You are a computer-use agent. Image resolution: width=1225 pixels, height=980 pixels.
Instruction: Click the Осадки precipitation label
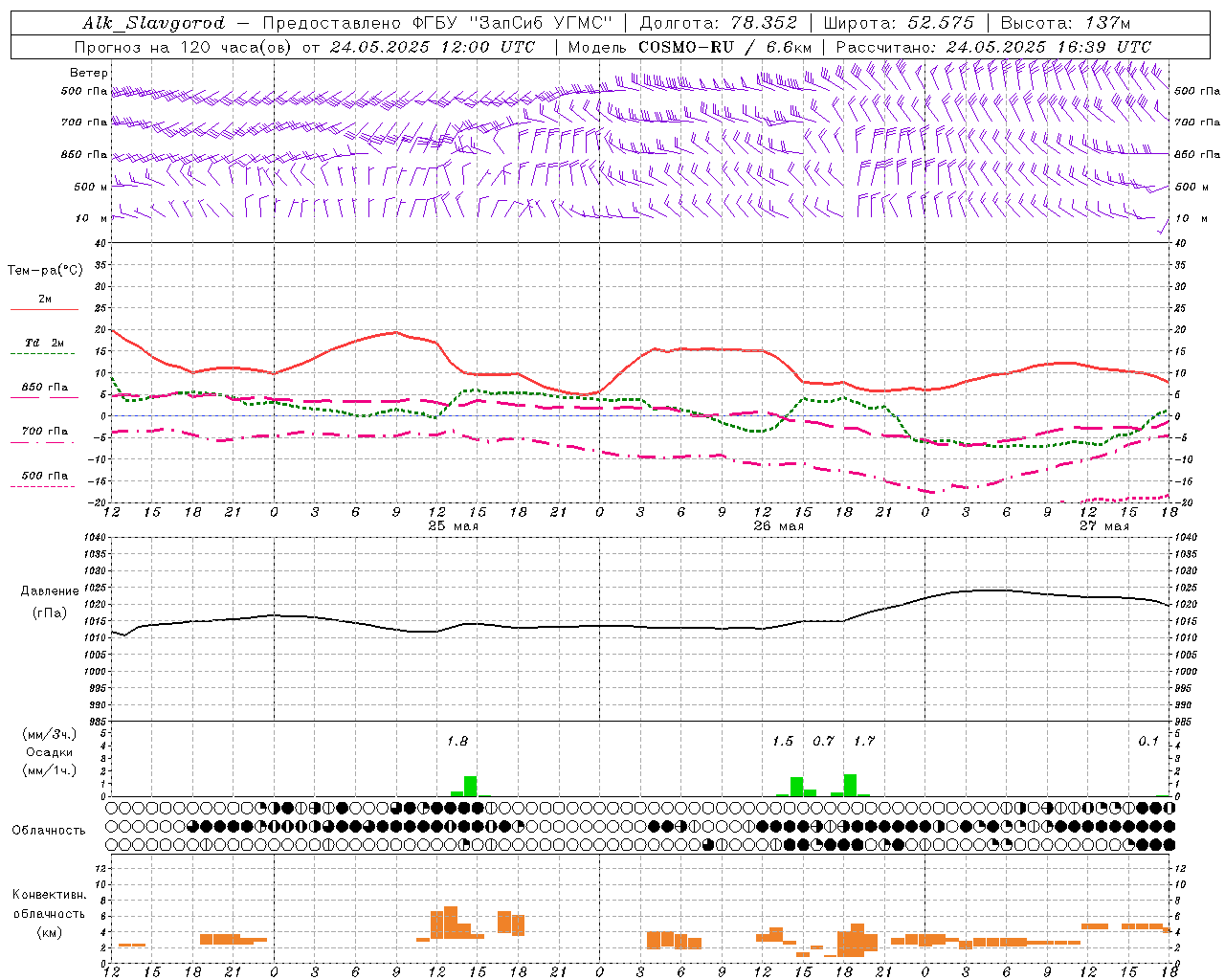point(49,752)
